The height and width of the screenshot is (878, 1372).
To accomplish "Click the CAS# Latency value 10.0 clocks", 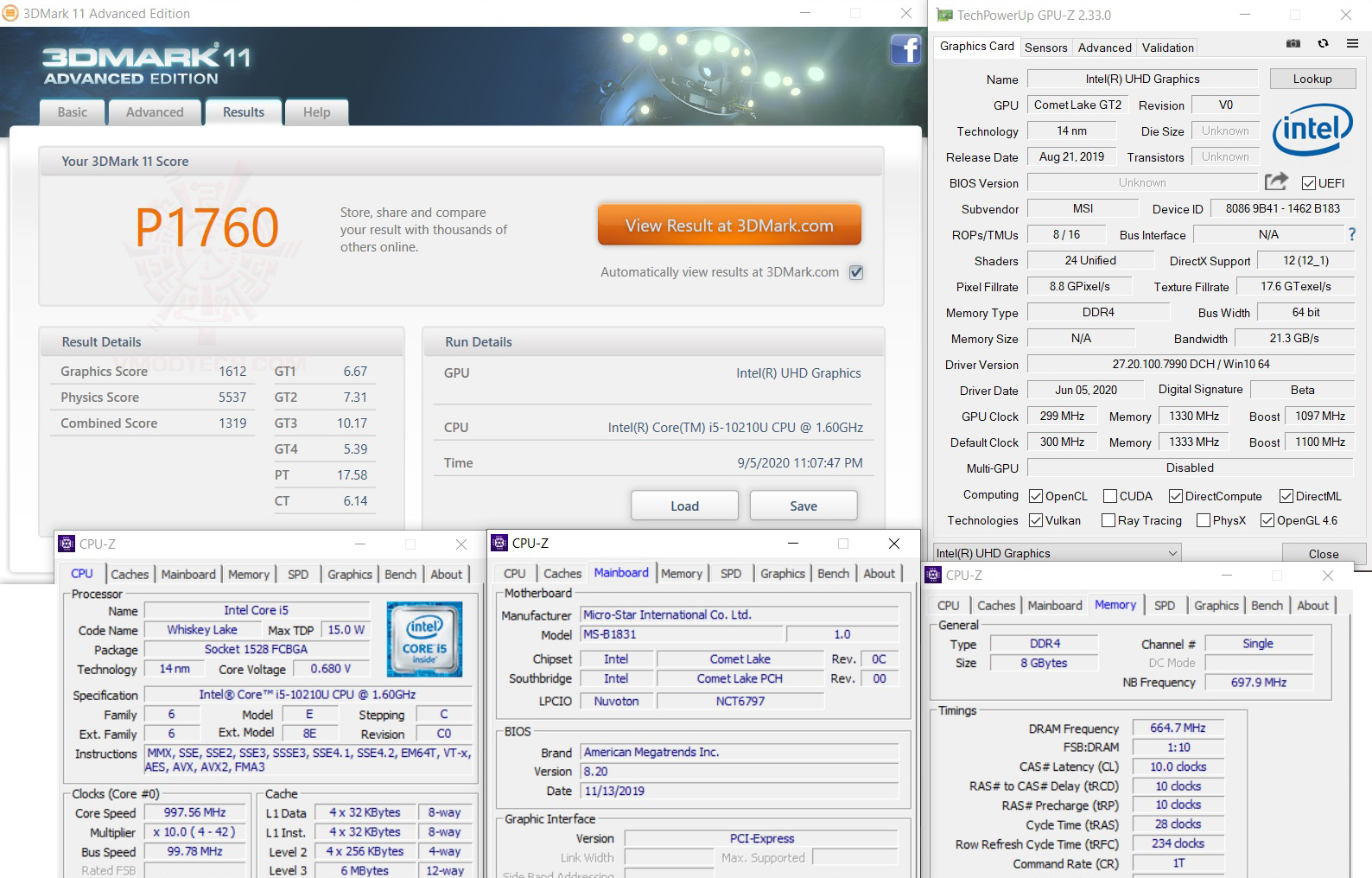I will (1178, 767).
